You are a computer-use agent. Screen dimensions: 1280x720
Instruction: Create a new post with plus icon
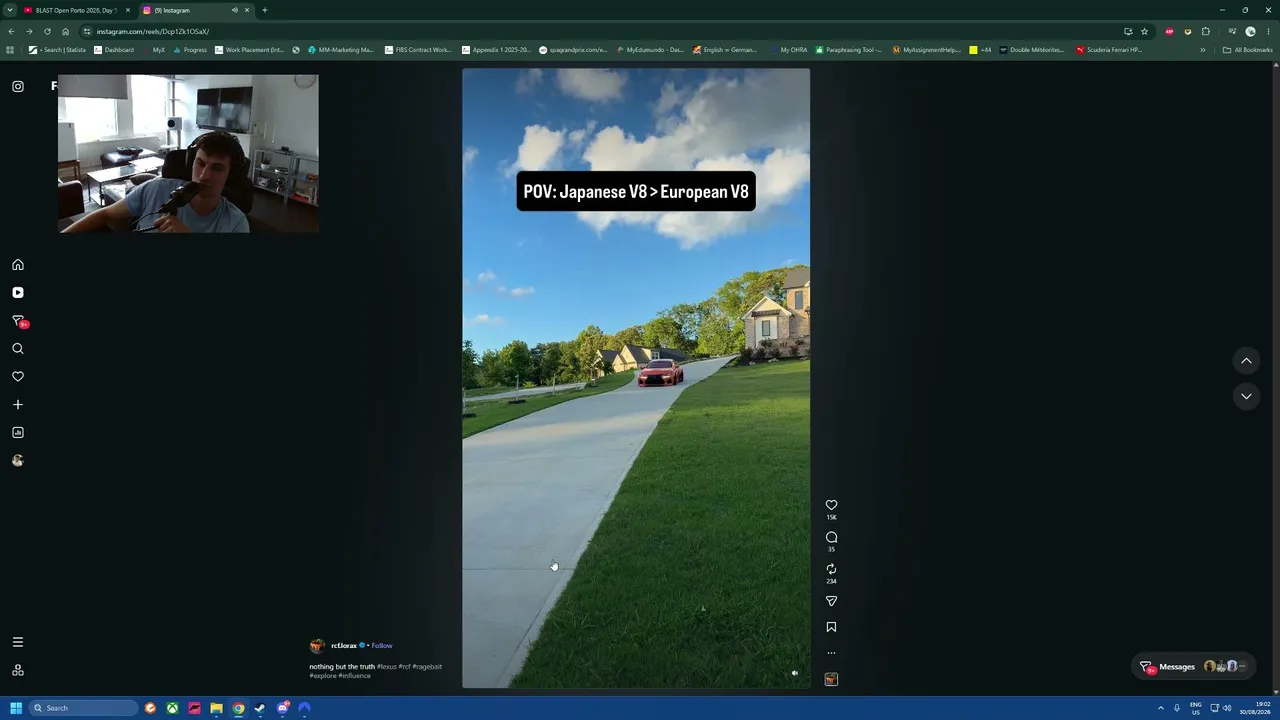click(18, 405)
